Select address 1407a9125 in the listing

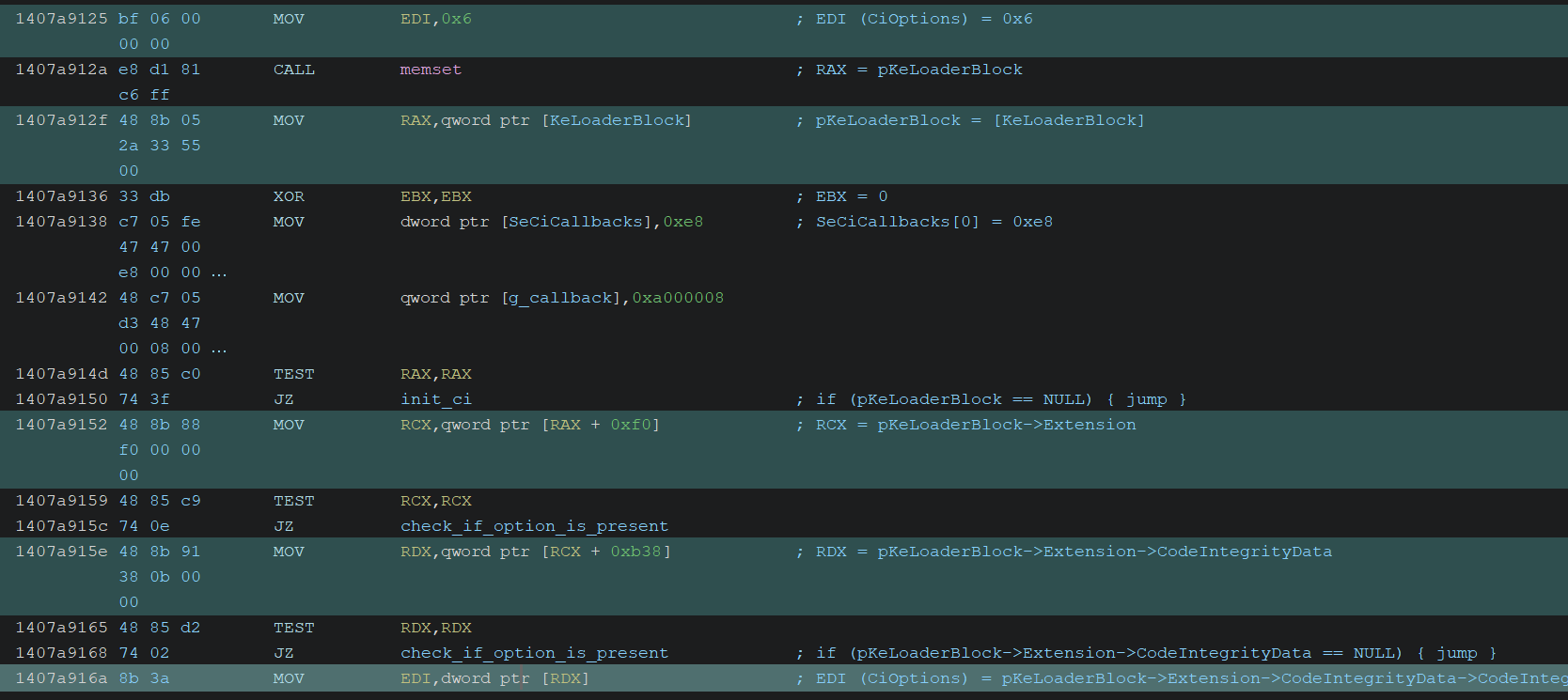click(61, 19)
